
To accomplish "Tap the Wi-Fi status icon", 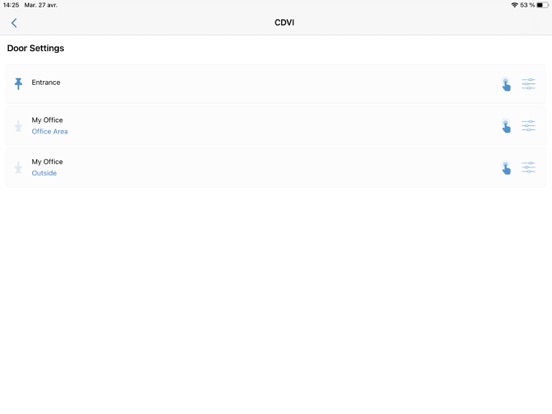I will click(514, 5).
